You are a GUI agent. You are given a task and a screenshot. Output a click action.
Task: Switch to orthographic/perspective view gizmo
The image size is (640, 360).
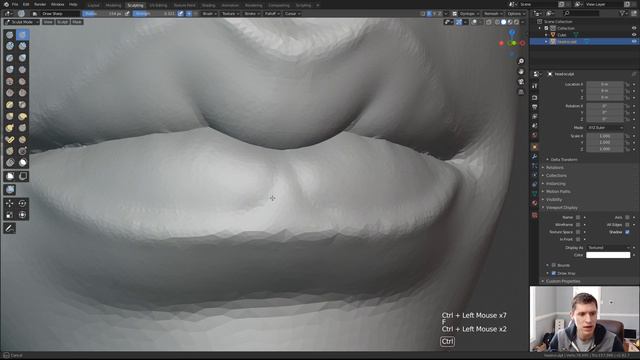521,92
